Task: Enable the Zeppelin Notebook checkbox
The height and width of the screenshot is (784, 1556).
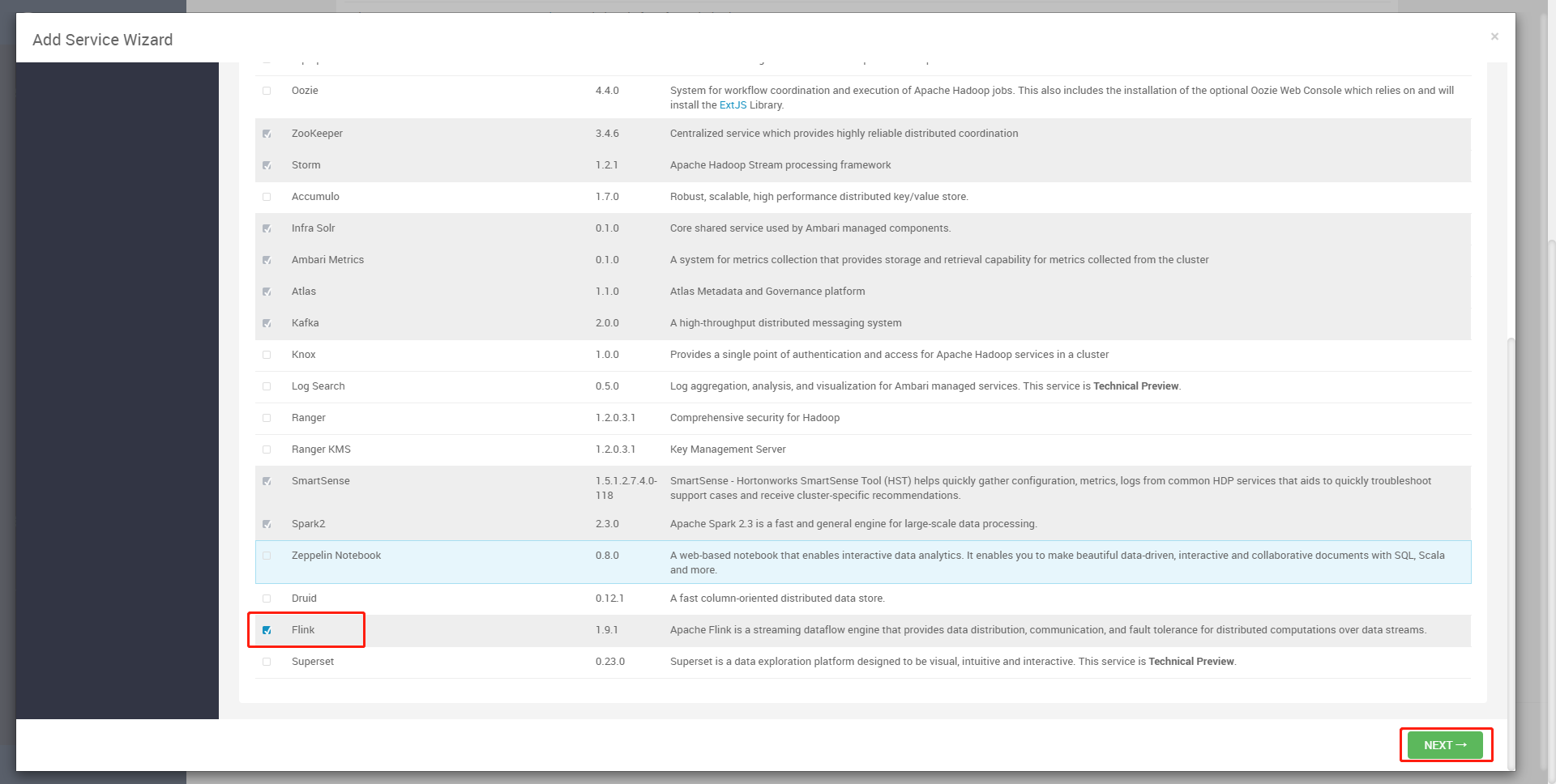Action: (x=267, y=556)
